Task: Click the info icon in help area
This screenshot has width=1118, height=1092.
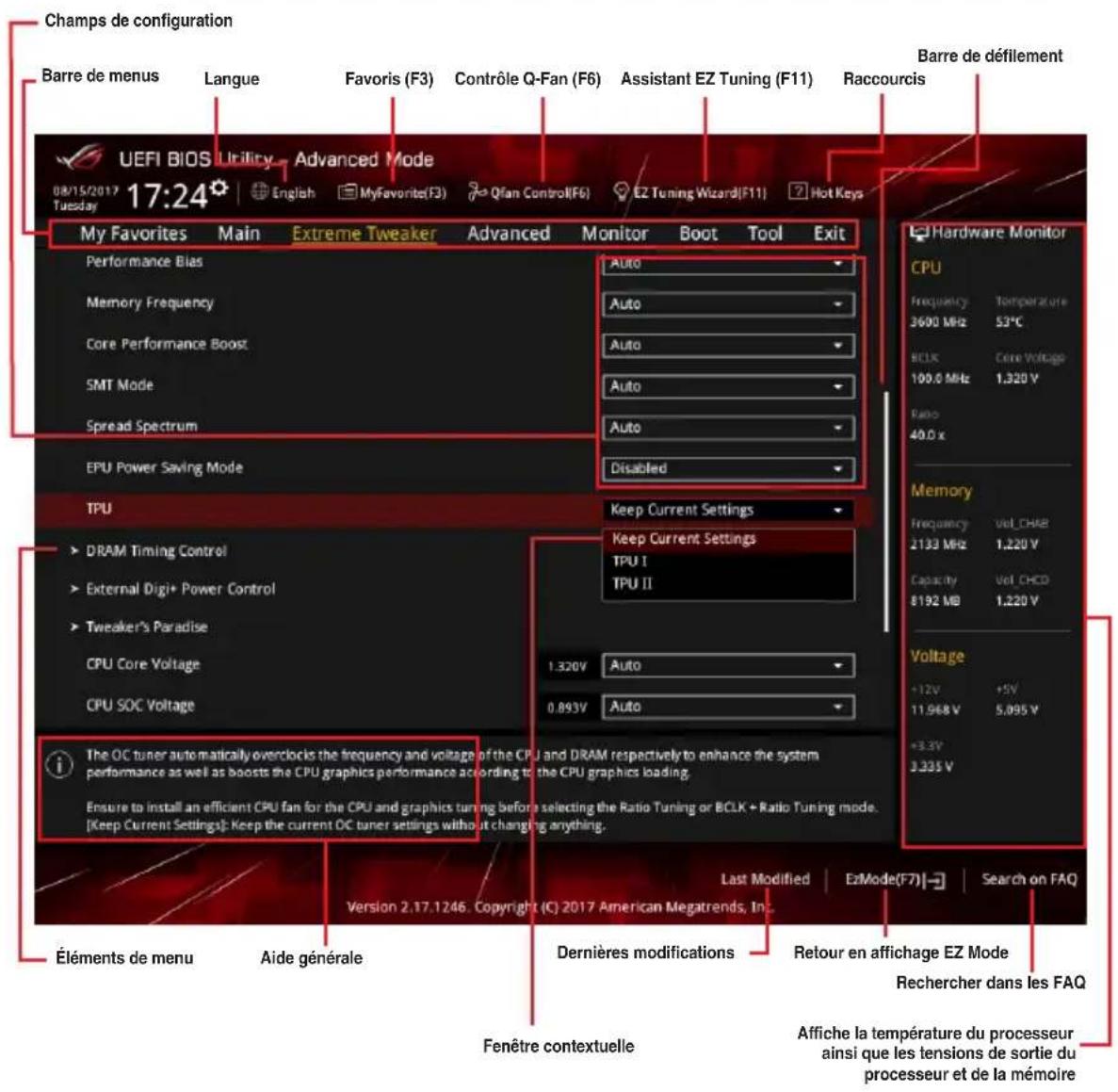Action: [59, 765]
